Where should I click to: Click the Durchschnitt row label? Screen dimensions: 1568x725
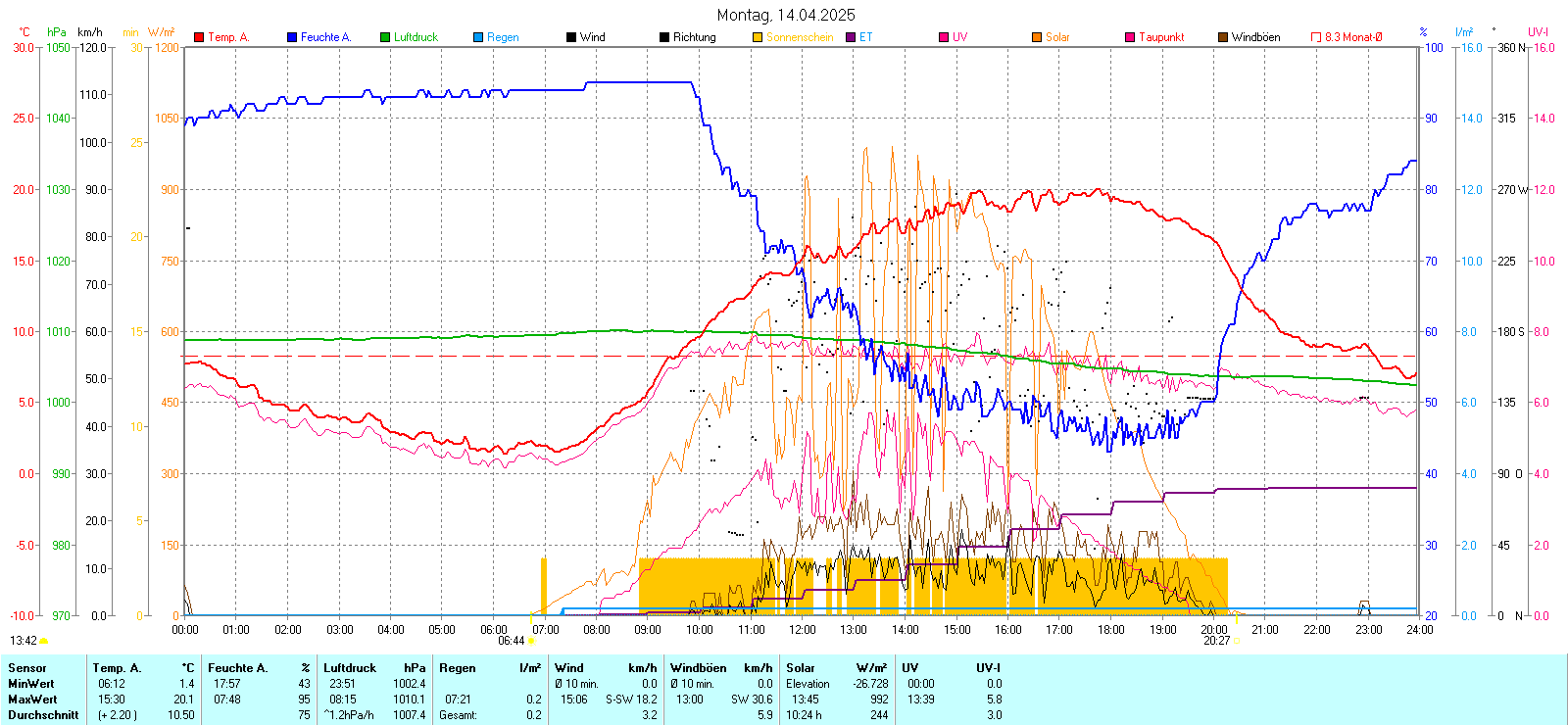(x=43, y=715)
